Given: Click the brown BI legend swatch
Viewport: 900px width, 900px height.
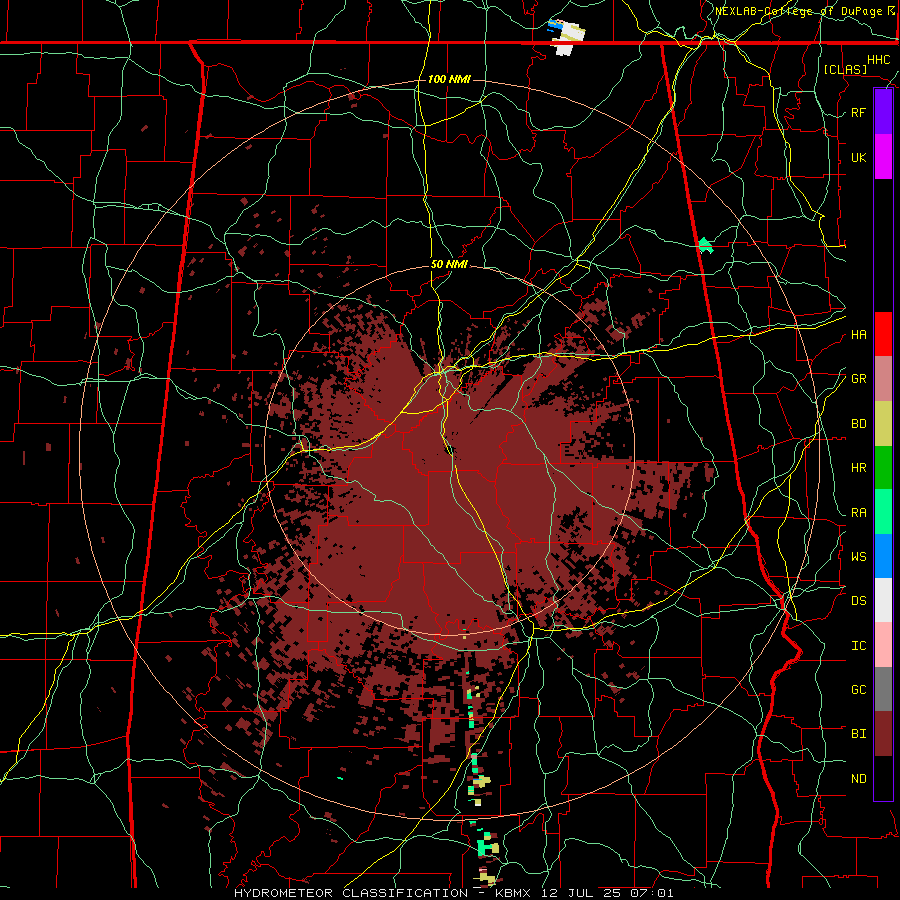Looking at the screenshot, I should [883, 734].
